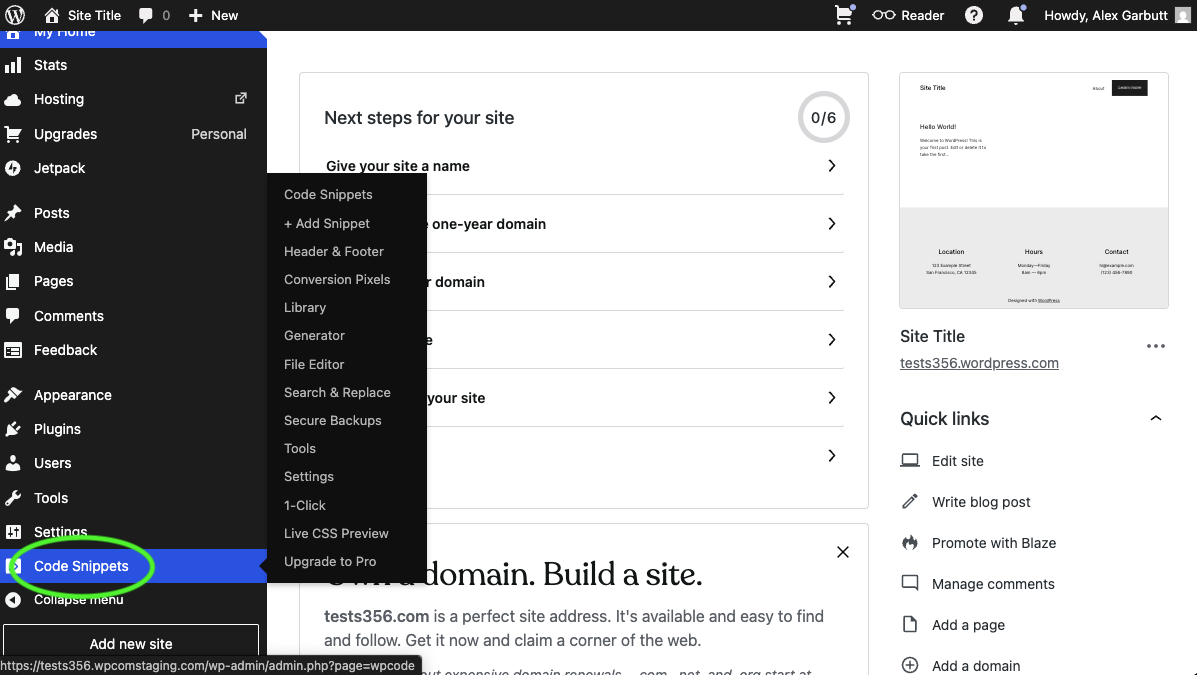
Task: Open the chevron on the domain step row
Action: (x=832, y=282)
